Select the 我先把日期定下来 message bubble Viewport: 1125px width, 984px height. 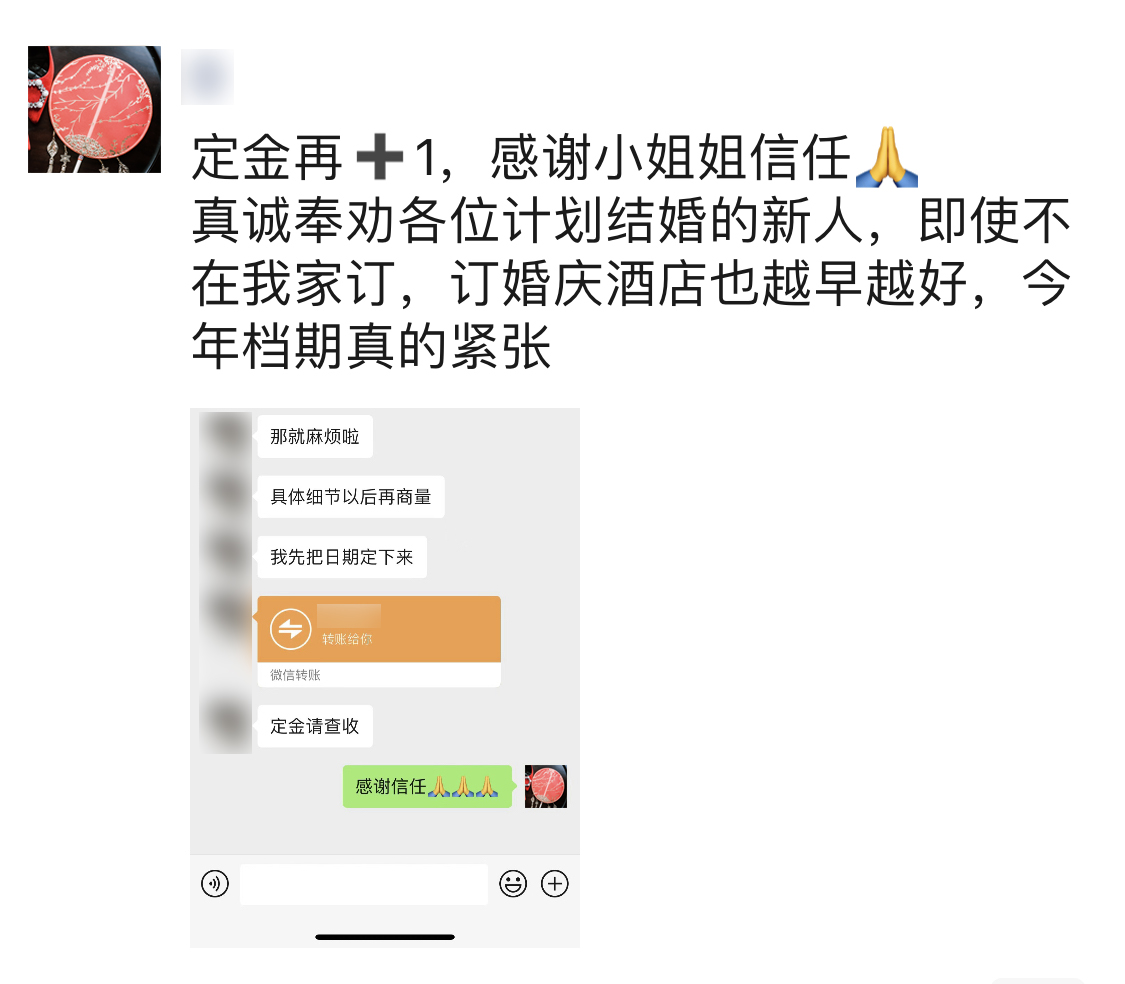point(342,557)
